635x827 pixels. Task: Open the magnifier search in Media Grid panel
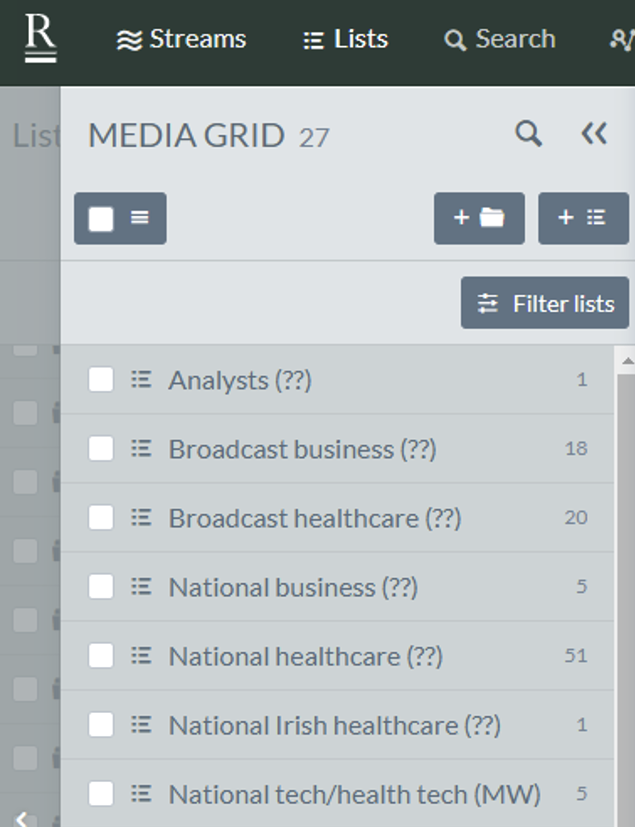tap(528, 134)
